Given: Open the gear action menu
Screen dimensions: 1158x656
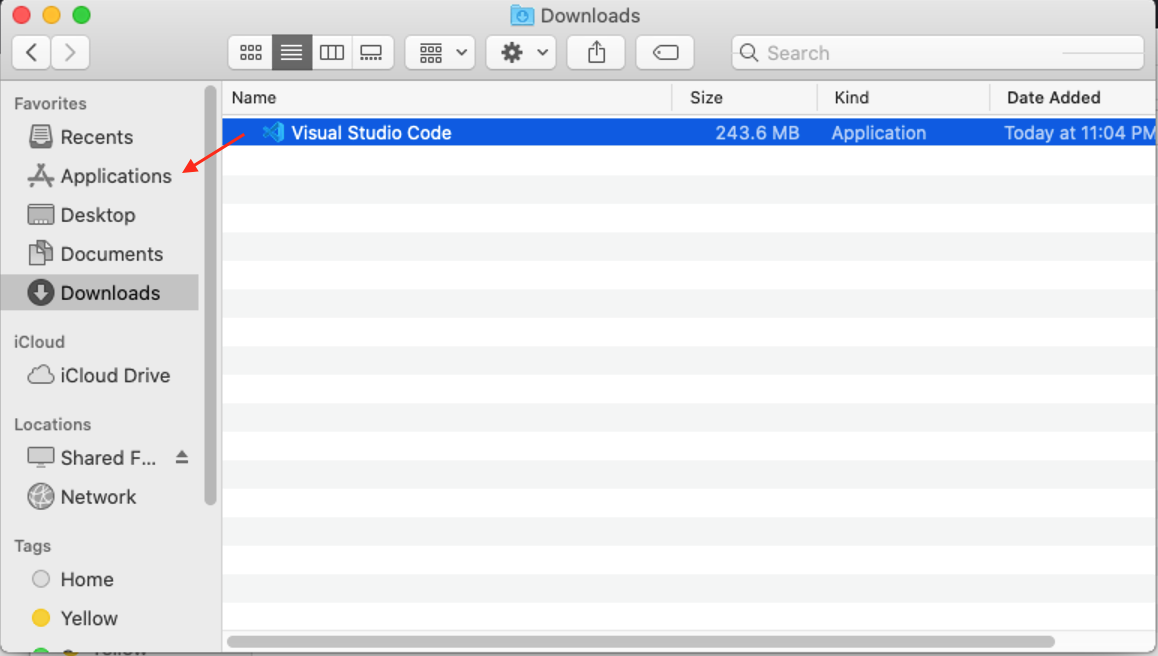Looking at the screenshot, I should [x=521, y=52].
